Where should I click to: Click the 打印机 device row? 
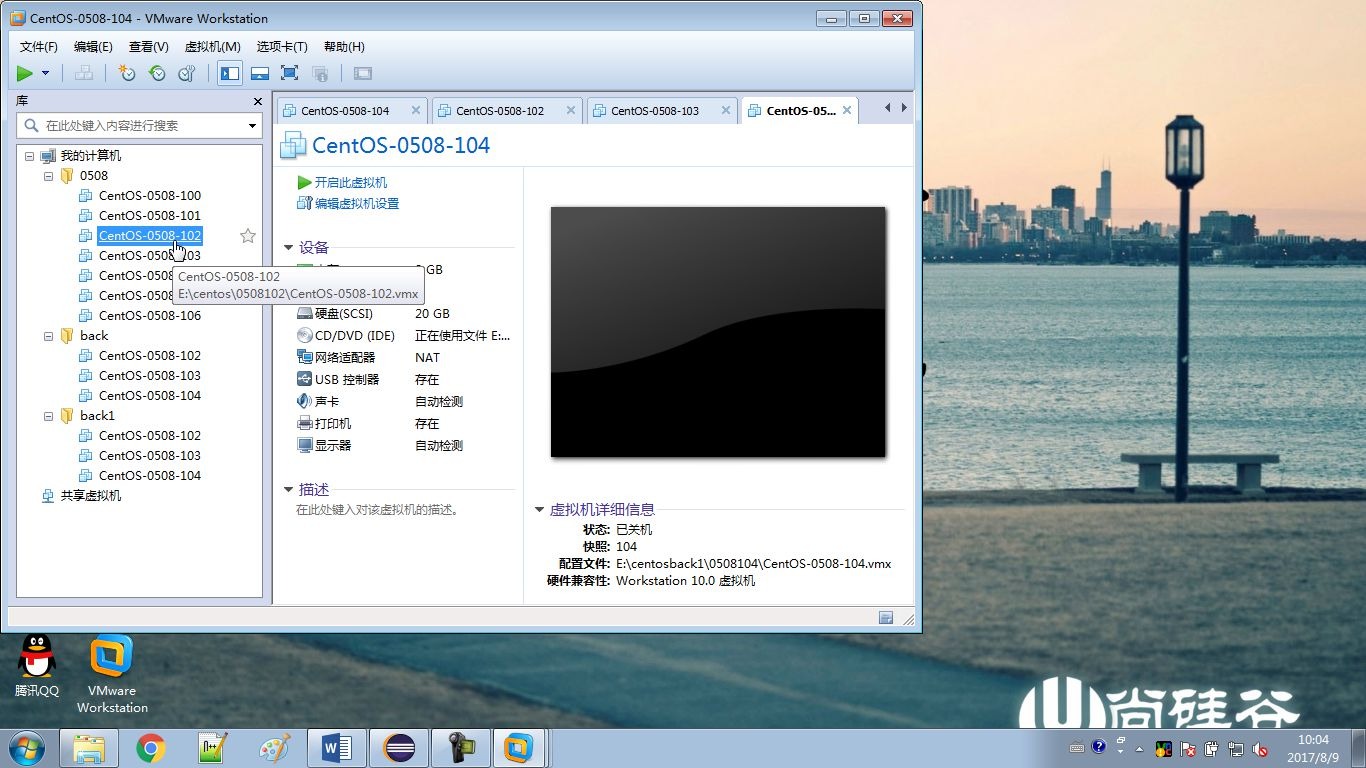click(404, 424)
